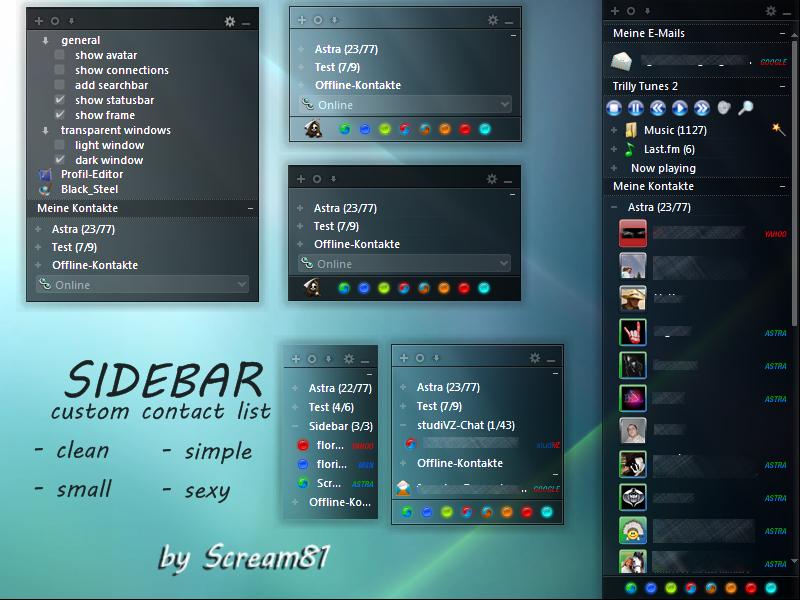Open the email envelope icon under Meine E-Mails
The image size is (800, 600).
tap(621, 62)
